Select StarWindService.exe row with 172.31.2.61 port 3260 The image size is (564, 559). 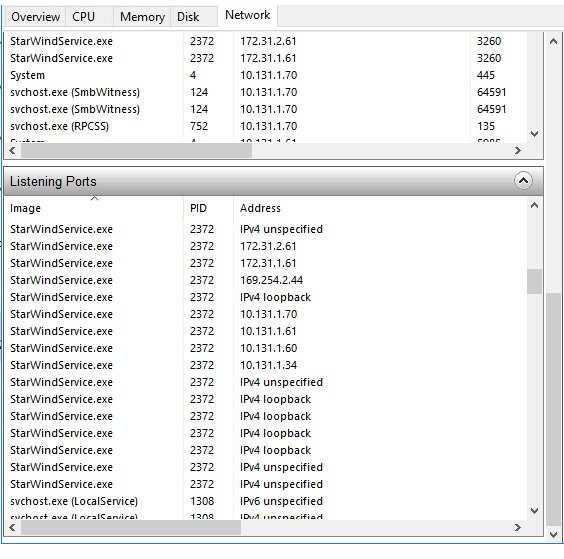click(265, 41)
